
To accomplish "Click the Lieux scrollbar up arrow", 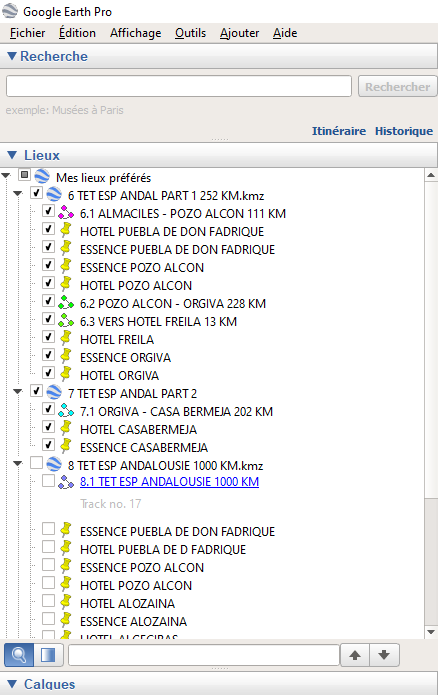I will click(x=431, y=175).
